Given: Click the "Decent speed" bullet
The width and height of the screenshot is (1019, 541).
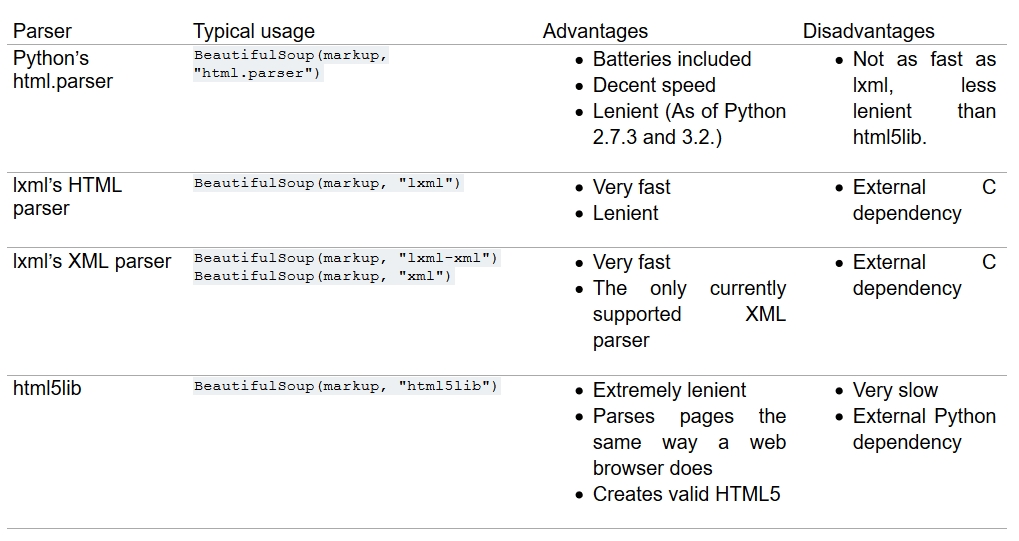Looking at the screenshot, I should point(654,85).
